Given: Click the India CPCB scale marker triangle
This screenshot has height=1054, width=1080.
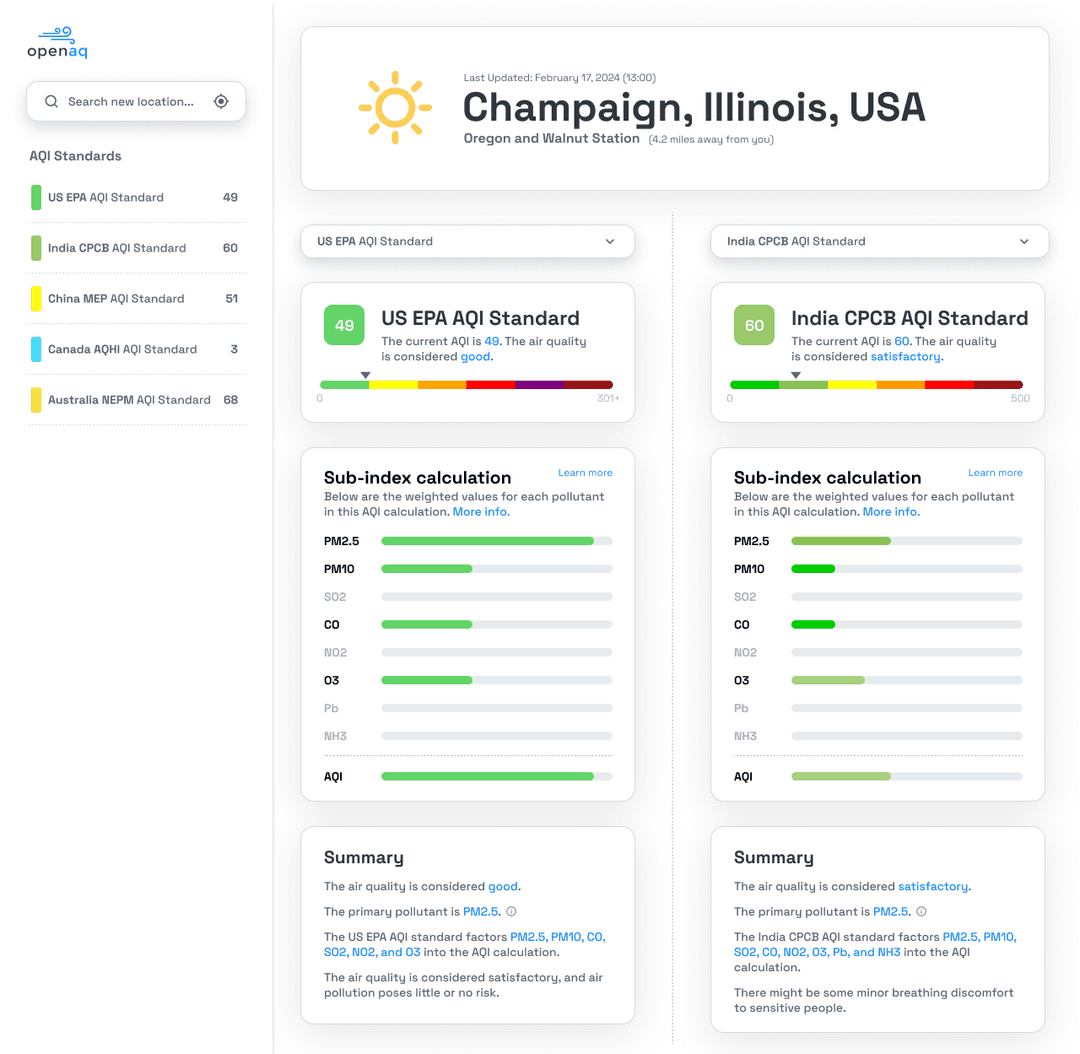Looking at the screenshot, I should coord(796,375).
